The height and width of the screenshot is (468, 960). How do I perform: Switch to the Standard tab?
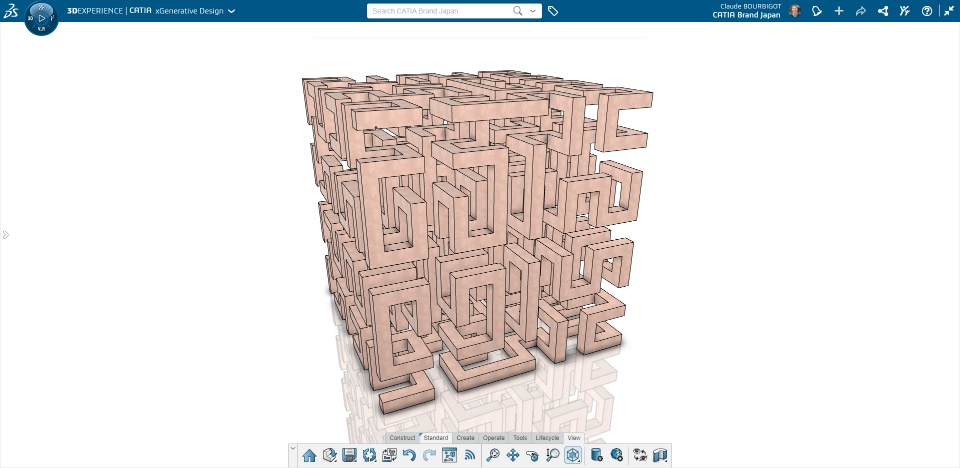click(x=436, y=438)
